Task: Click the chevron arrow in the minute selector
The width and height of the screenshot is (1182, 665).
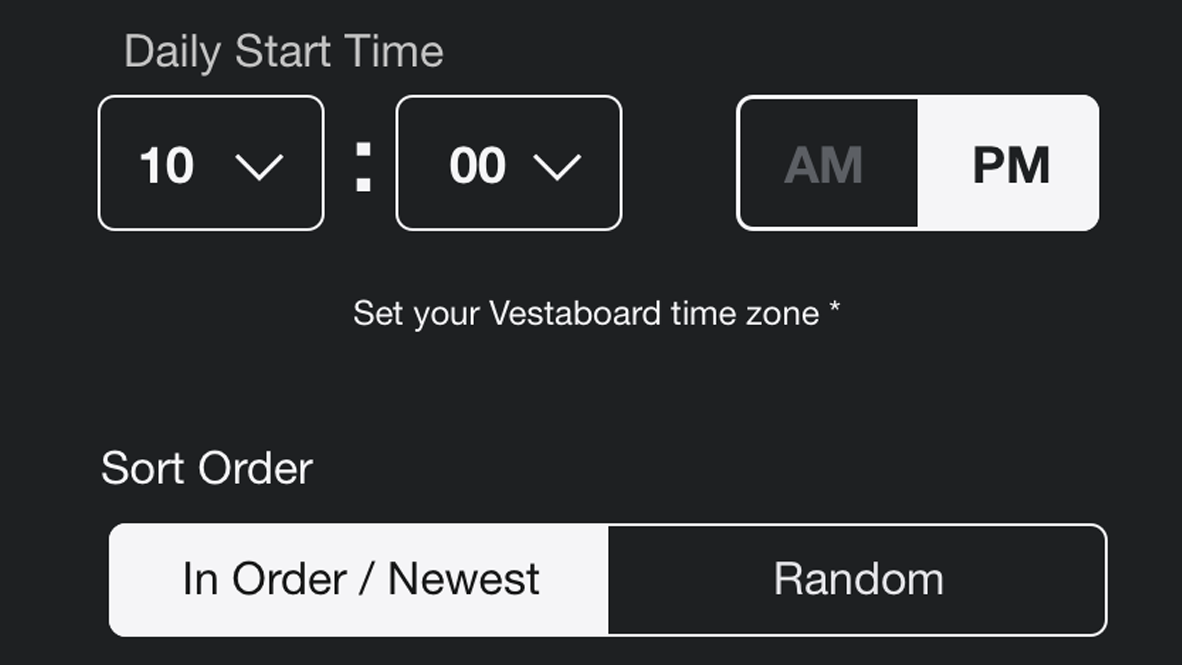Action: point(557,166)
